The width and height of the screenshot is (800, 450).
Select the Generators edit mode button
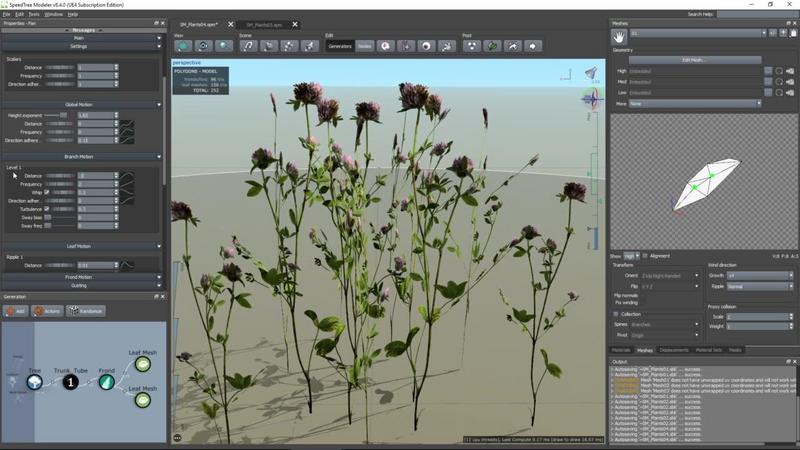(340, 46)
